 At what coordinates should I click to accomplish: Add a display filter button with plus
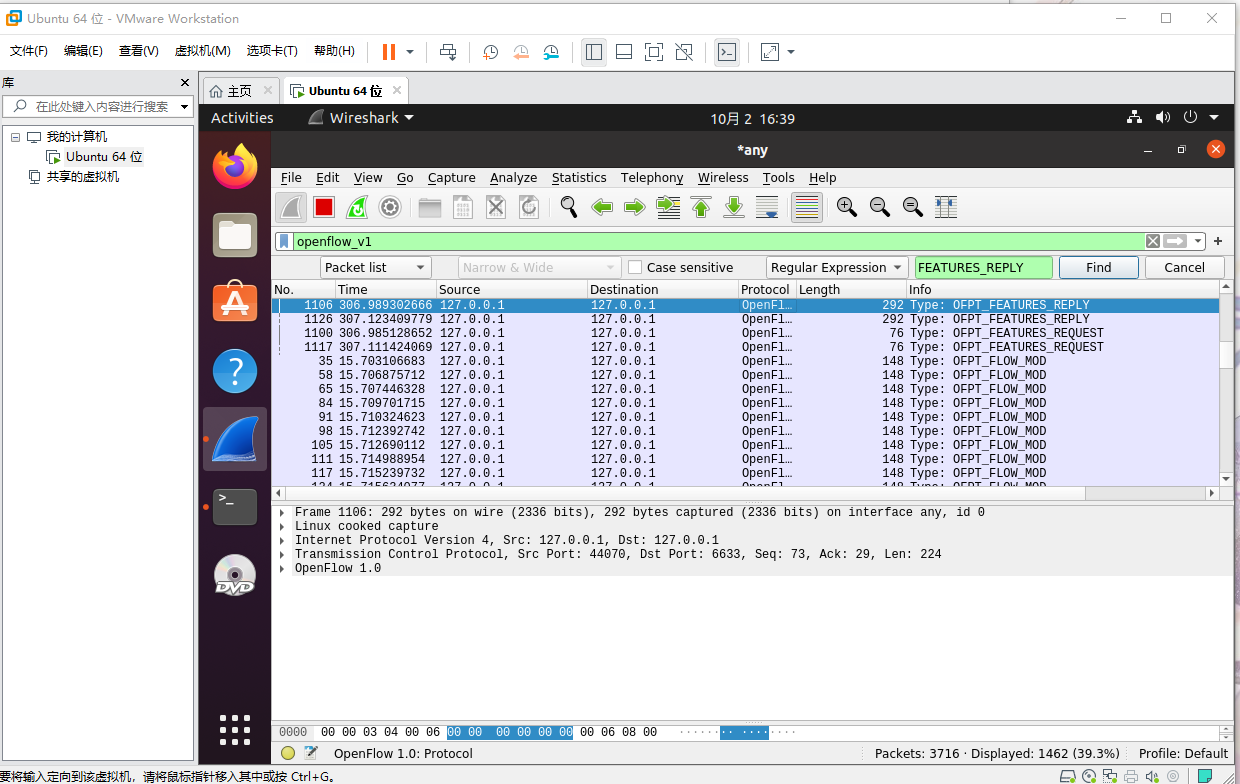pyautogui.click(x=1218, y=241)
